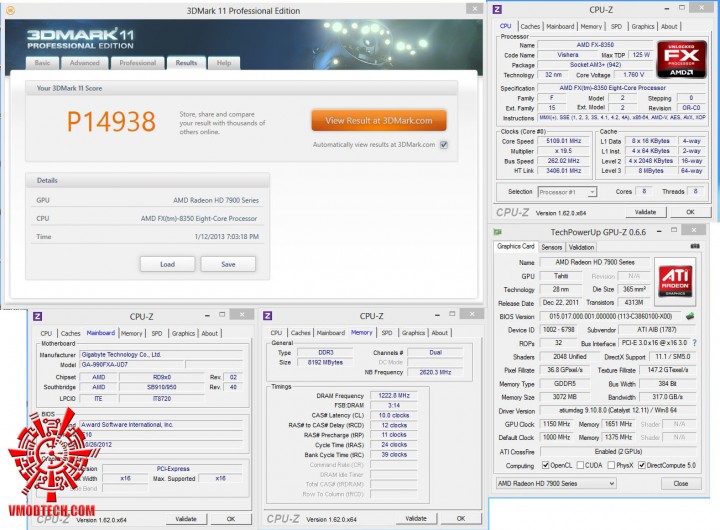Click the Multiplier x 19.5 value
Image resolution: width=720 pixels, height=530 pixels.
[563, 151]
